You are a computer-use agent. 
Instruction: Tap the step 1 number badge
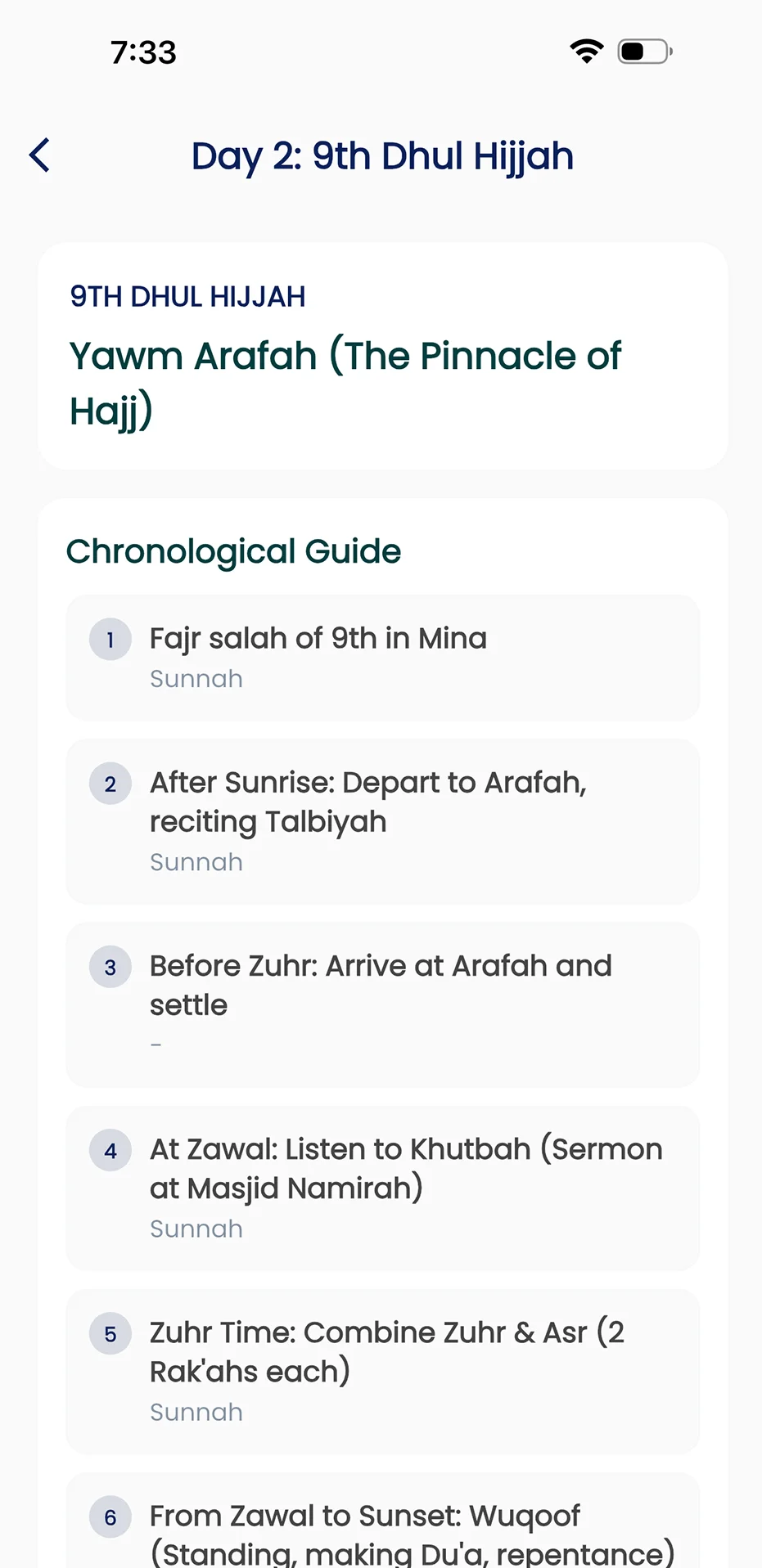(x=110, y=640)
